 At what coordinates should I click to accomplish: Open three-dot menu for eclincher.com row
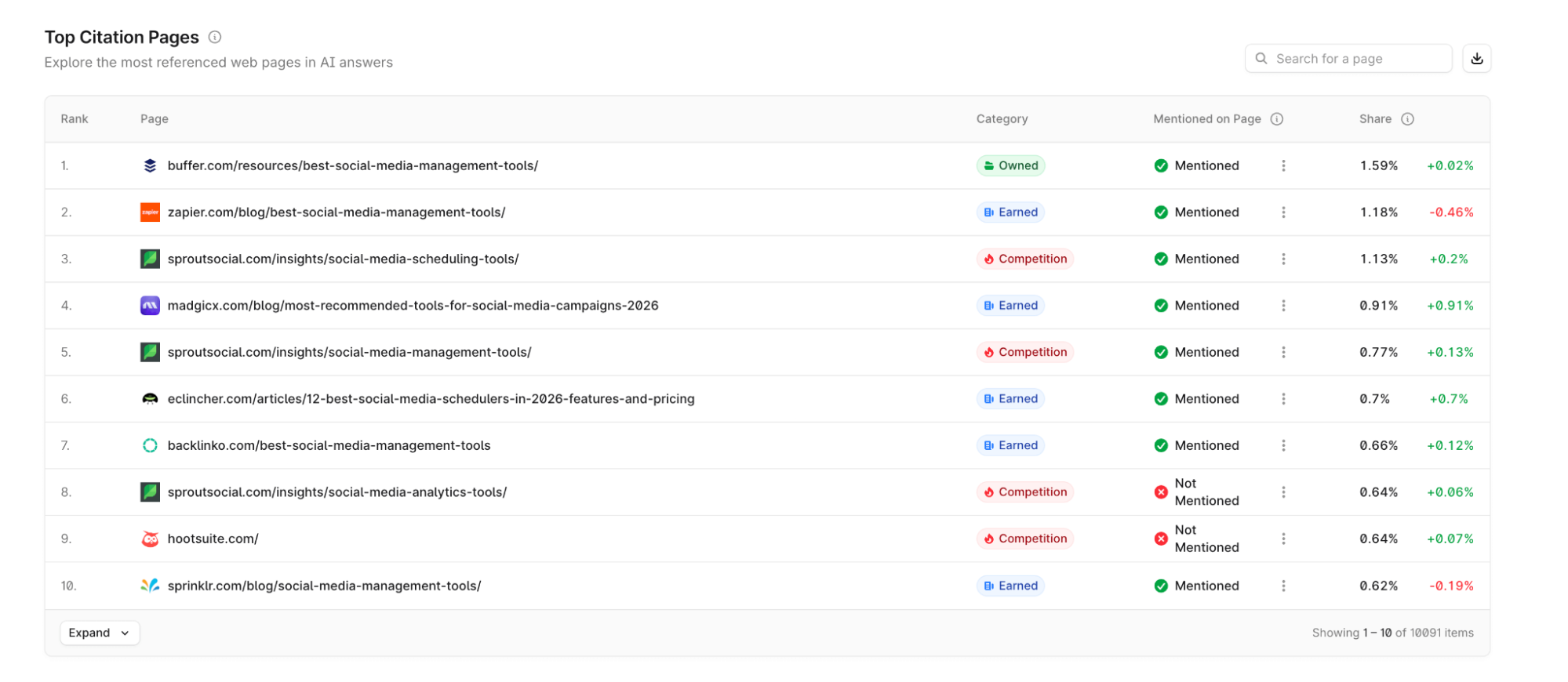[1283, 399]
